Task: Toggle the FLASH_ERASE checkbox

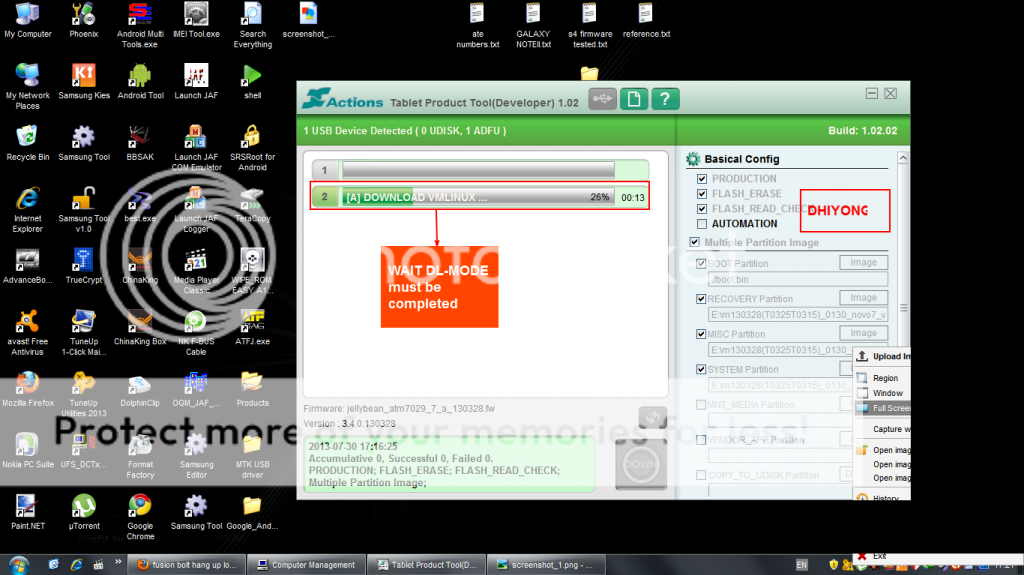Action: click(x=702, y=193)
